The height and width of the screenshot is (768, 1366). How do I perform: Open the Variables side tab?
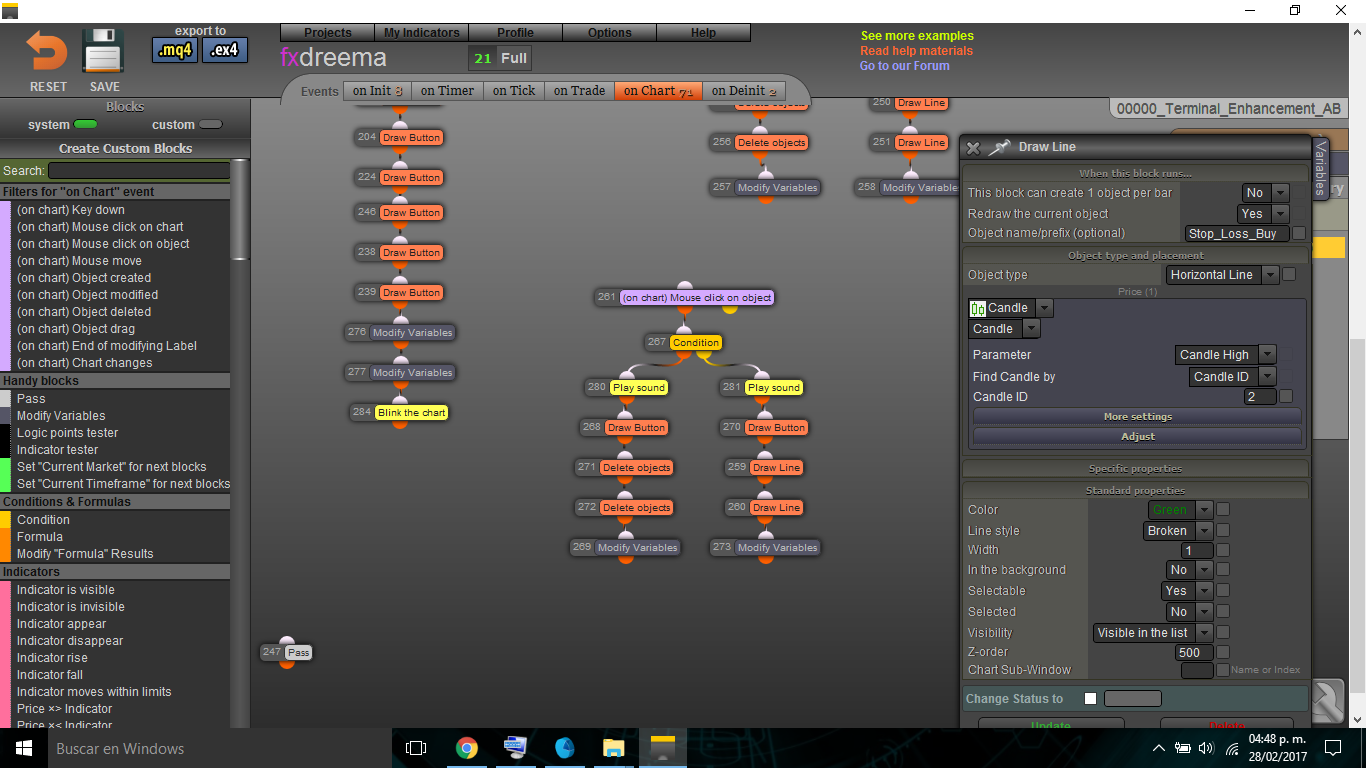(1320, 167)
